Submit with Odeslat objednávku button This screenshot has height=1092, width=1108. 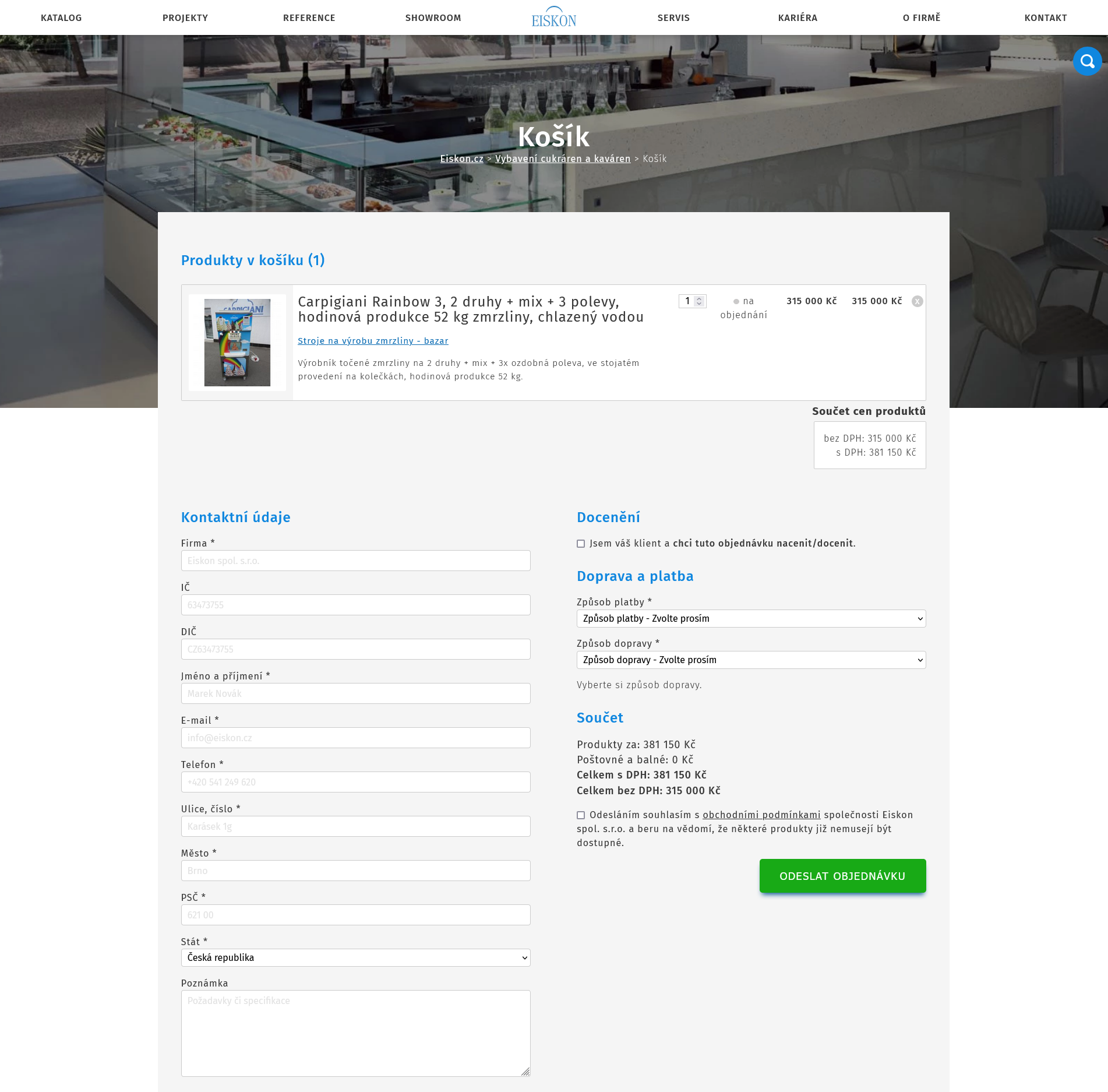[x=842, y=876]
